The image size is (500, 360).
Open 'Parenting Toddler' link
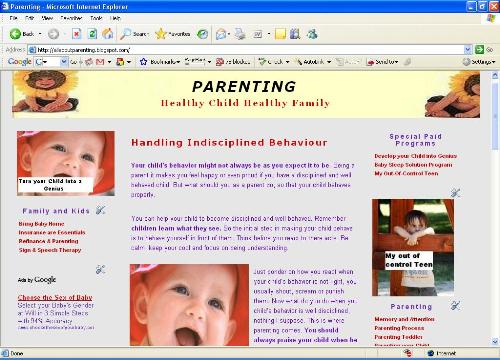tap(398, 337)
